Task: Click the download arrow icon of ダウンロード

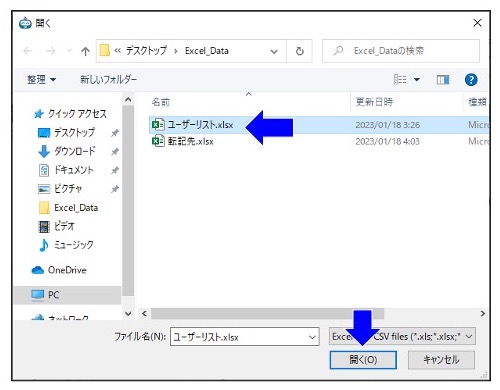Action: pos(44,151)
